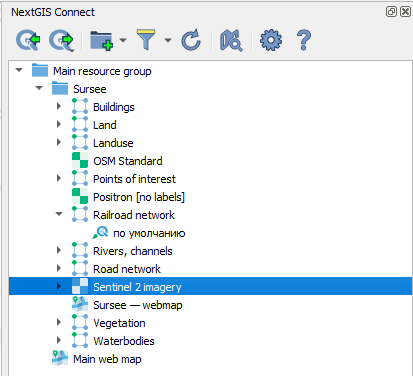
Task: Click the Main web map icon
Action: click(60, 358)
